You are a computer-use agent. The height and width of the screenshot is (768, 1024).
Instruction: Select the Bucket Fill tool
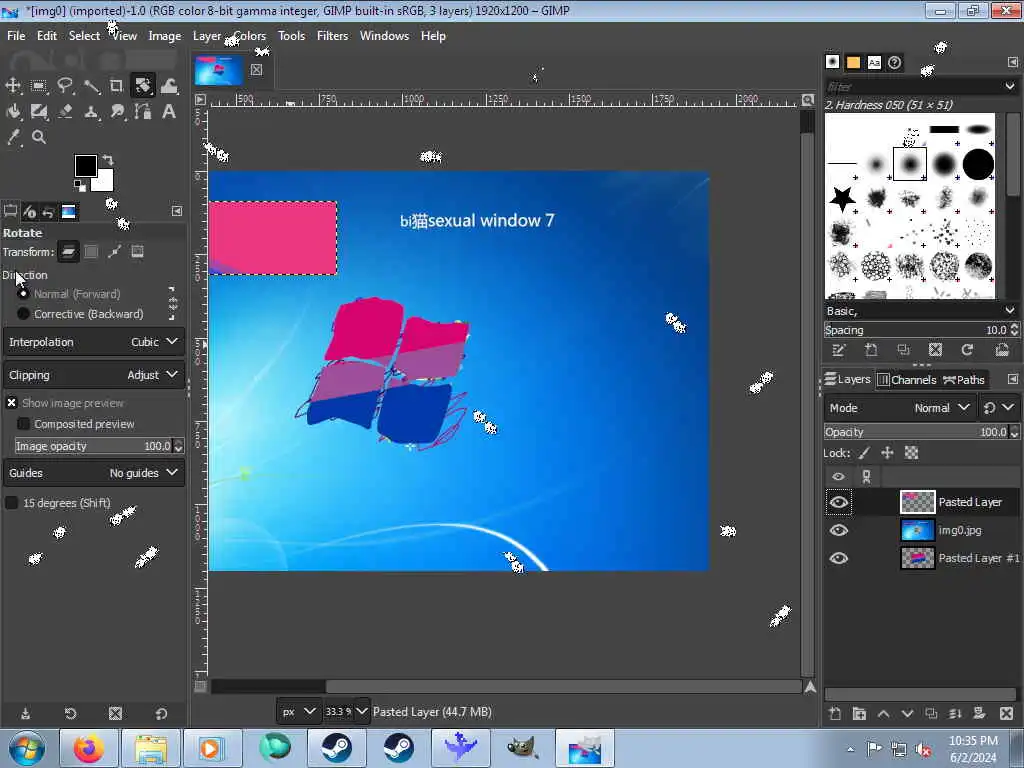pos(13,112)
